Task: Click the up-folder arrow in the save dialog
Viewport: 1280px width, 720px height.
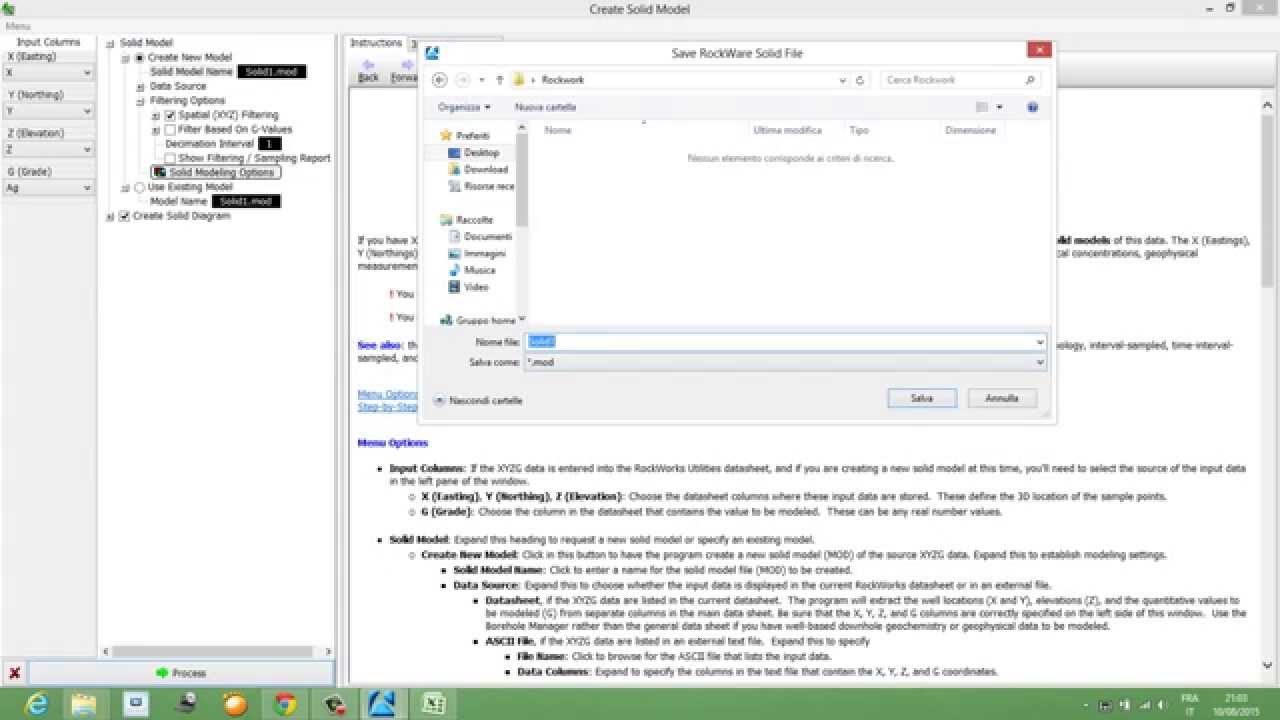Action: (x=499, y=80)
